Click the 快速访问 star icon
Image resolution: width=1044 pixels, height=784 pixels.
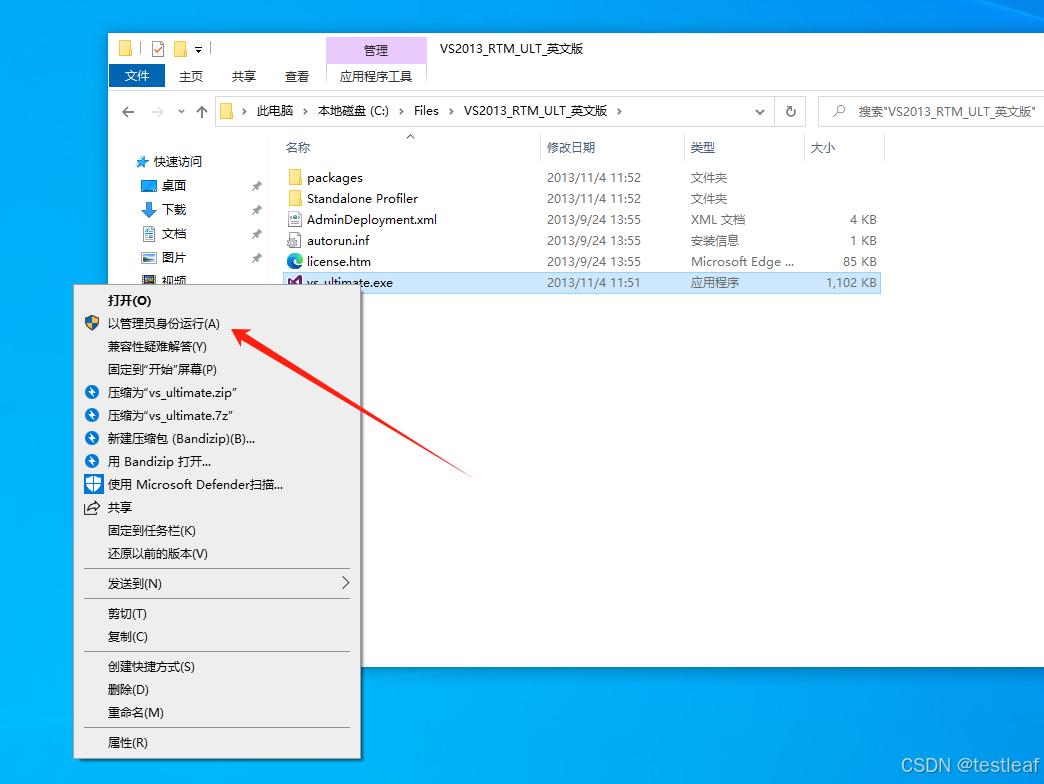(x=142, y=162)
